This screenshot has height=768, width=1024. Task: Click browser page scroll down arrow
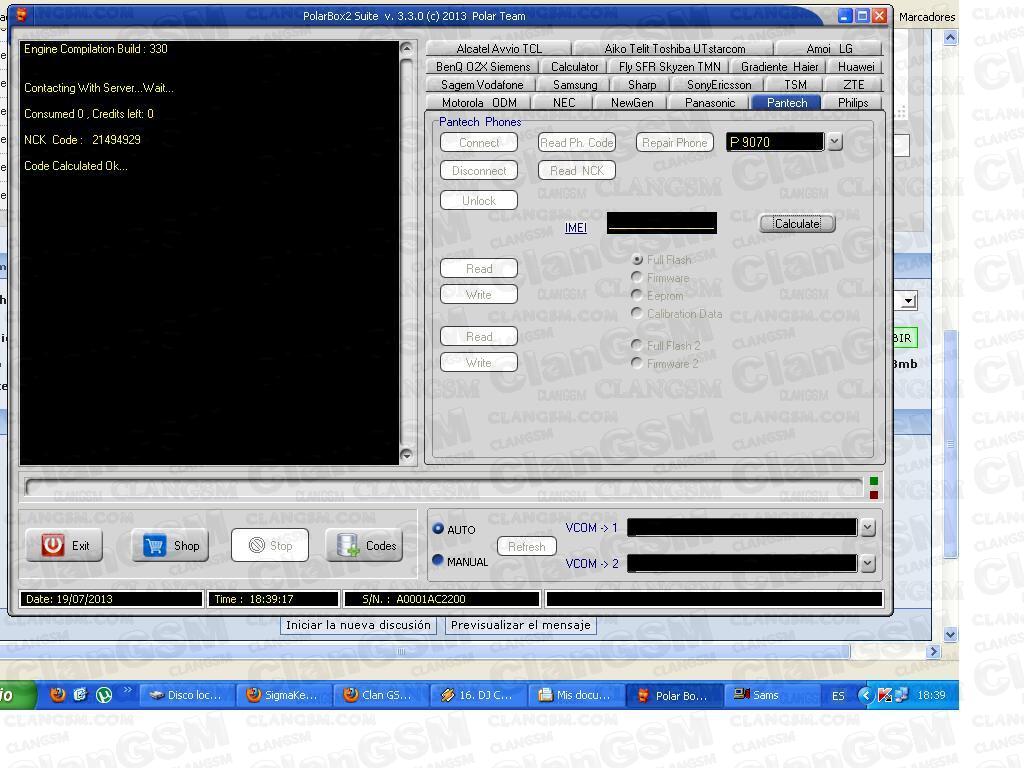[950, 633]
